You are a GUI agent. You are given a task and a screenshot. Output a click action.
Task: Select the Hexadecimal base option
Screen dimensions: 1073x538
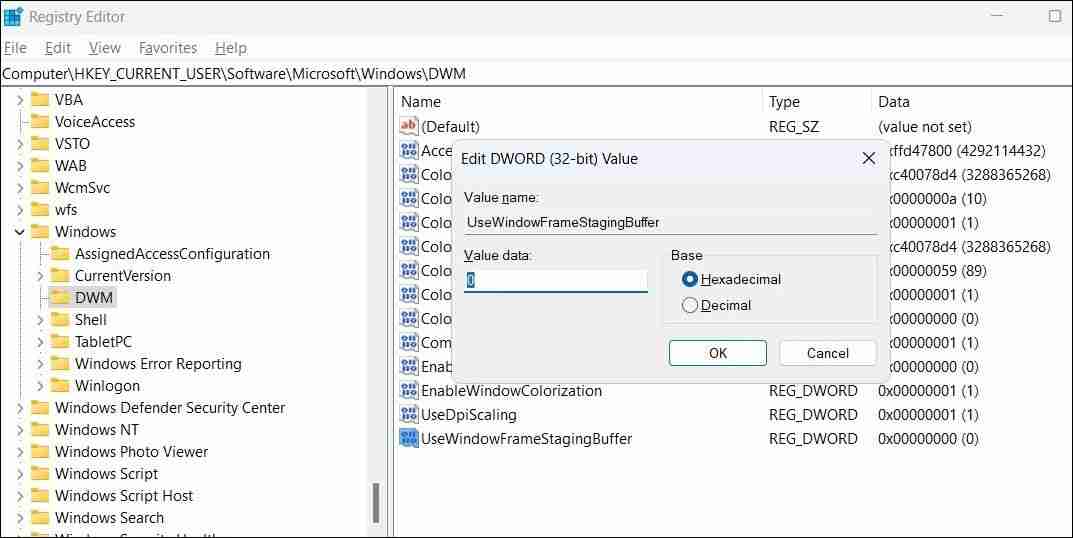tap(690, 279)
